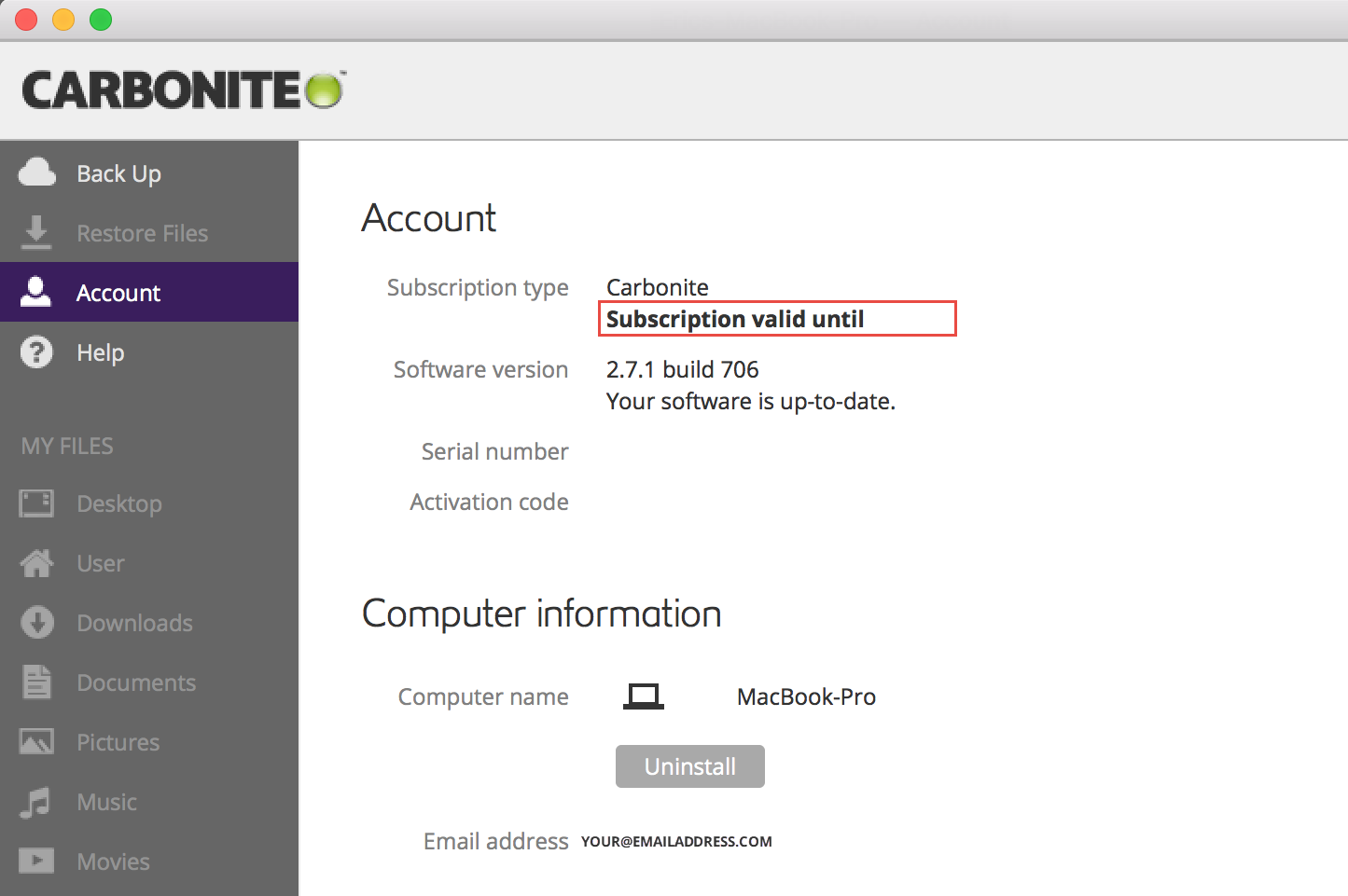Click the Account person icon
This screenshot has height=896, width=1348.
click(x=36, y=292)
